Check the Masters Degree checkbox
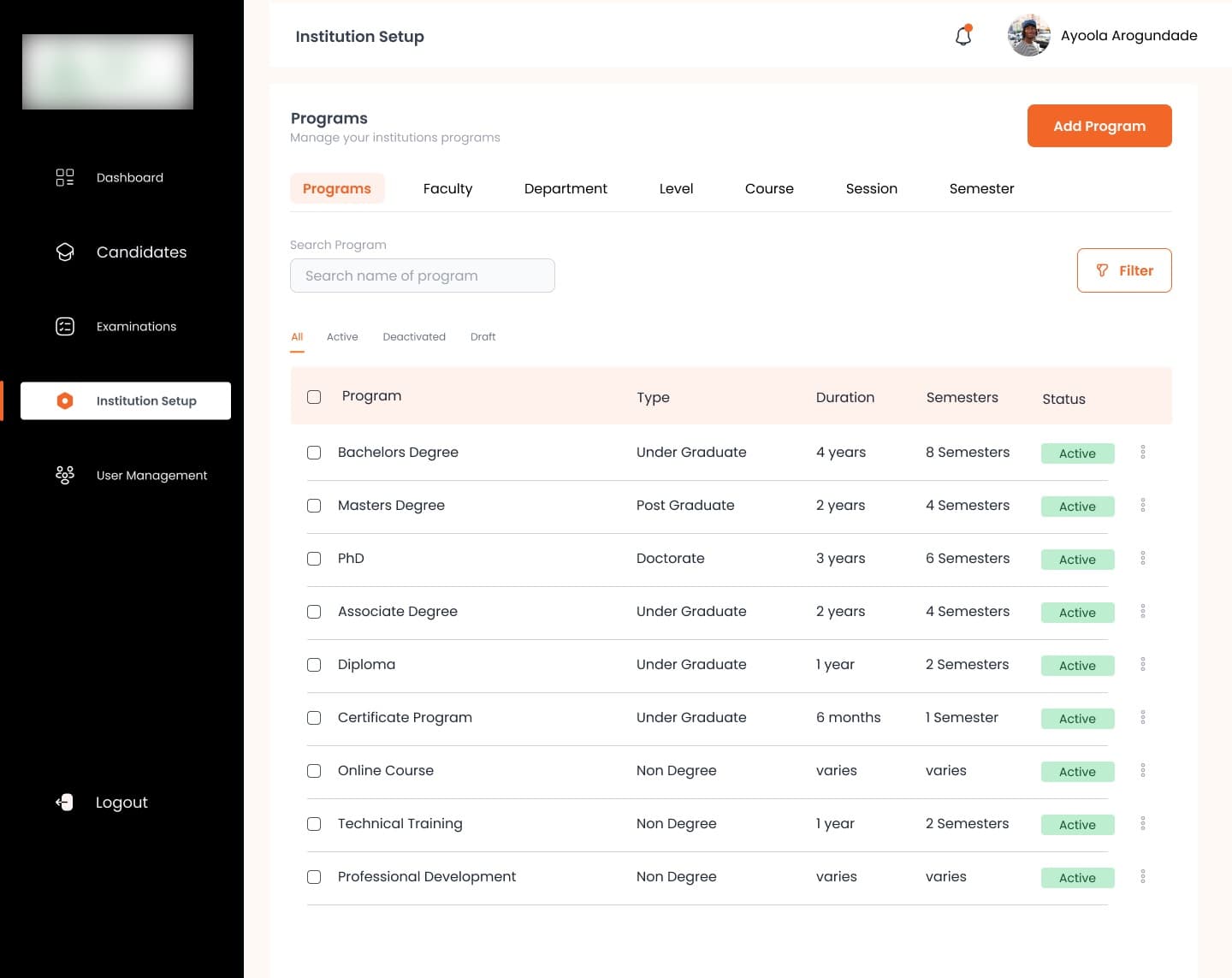1232x978 pixels. (x=314, y=506)
